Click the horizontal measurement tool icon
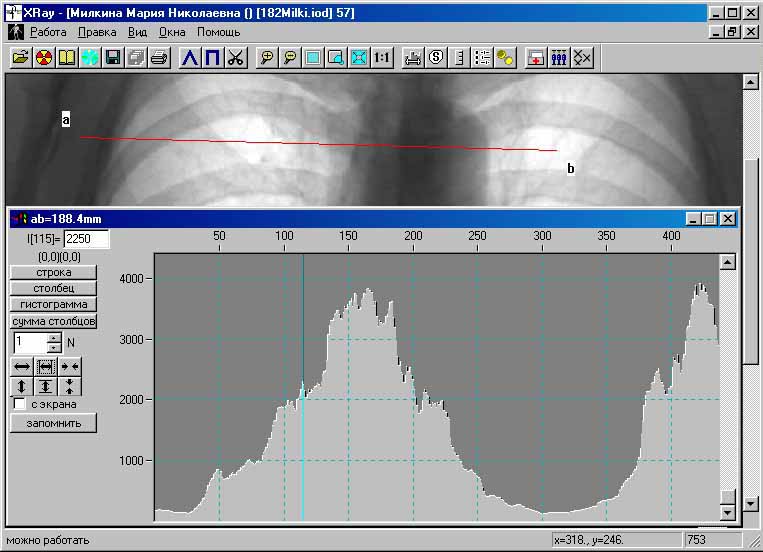This screenshot has height=552, width=763. click(413, 58)
